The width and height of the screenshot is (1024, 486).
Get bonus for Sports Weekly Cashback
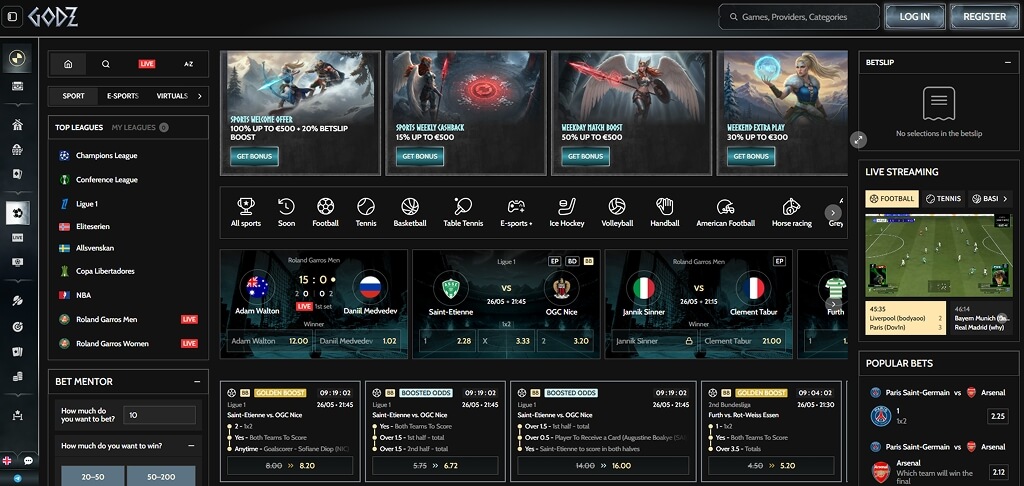click(420, 156)
